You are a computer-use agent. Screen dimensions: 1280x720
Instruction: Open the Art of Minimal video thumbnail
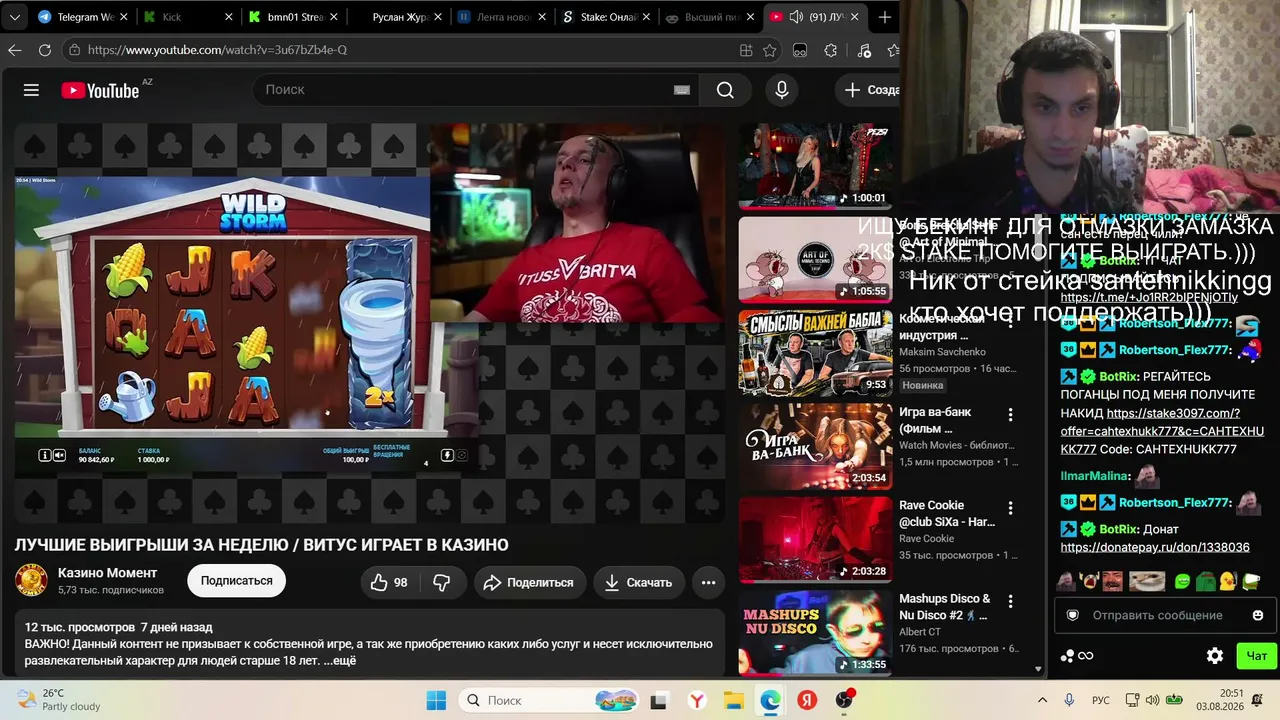pyautogui.click(x=815, y=260)
